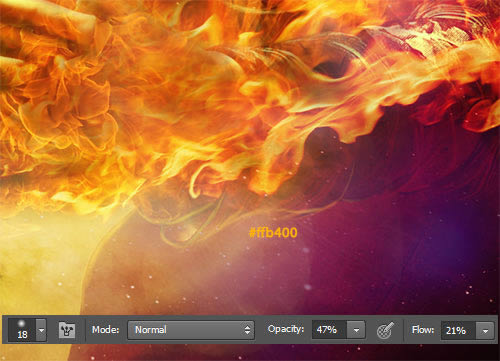Click the Mode: label
This screenshot has height=361, width=500.
106,330
